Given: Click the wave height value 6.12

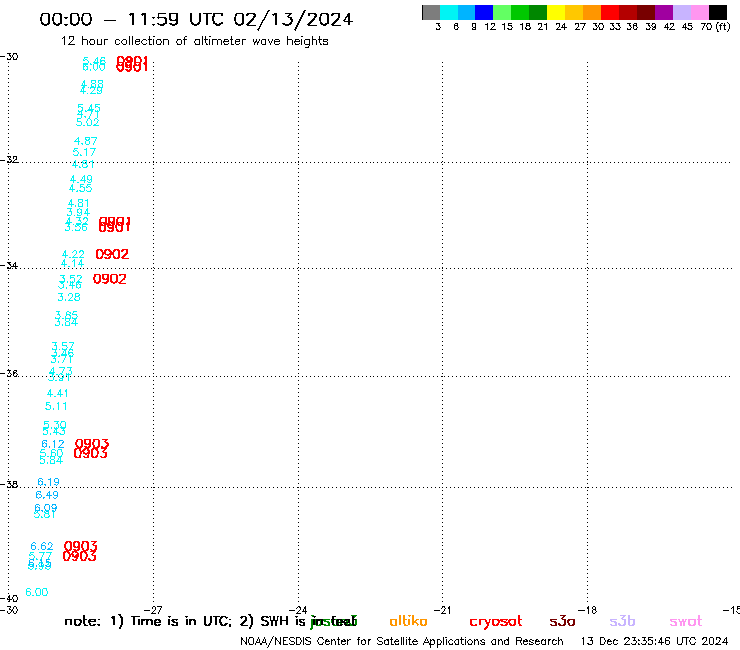Looking at the screenshot, I should [x=53, y=444].
